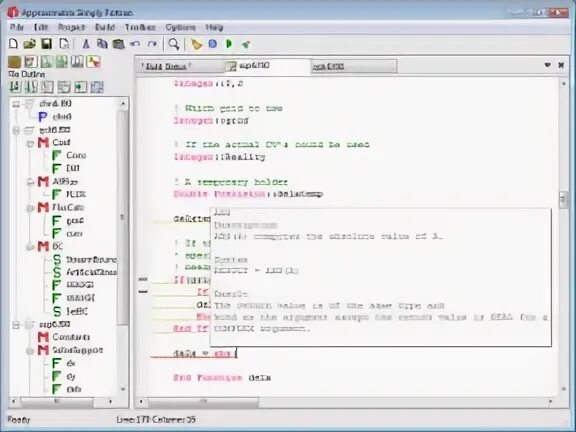The height and width of the screenshot is (432, 576).
Task: Collapse the inner If block fold marker
Action: pyautogui.click(x=143, y=292)
